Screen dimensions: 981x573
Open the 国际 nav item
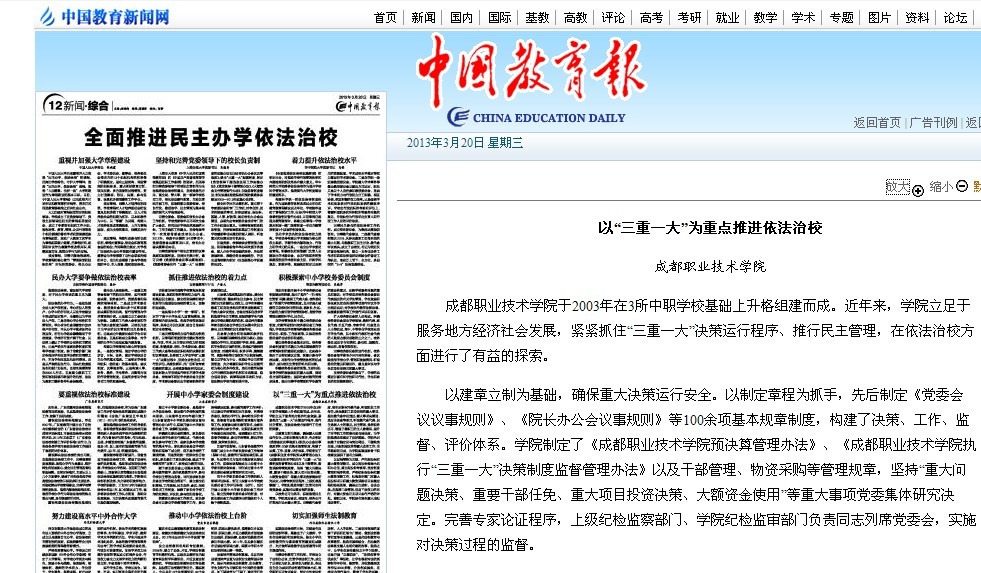(500, 18)
